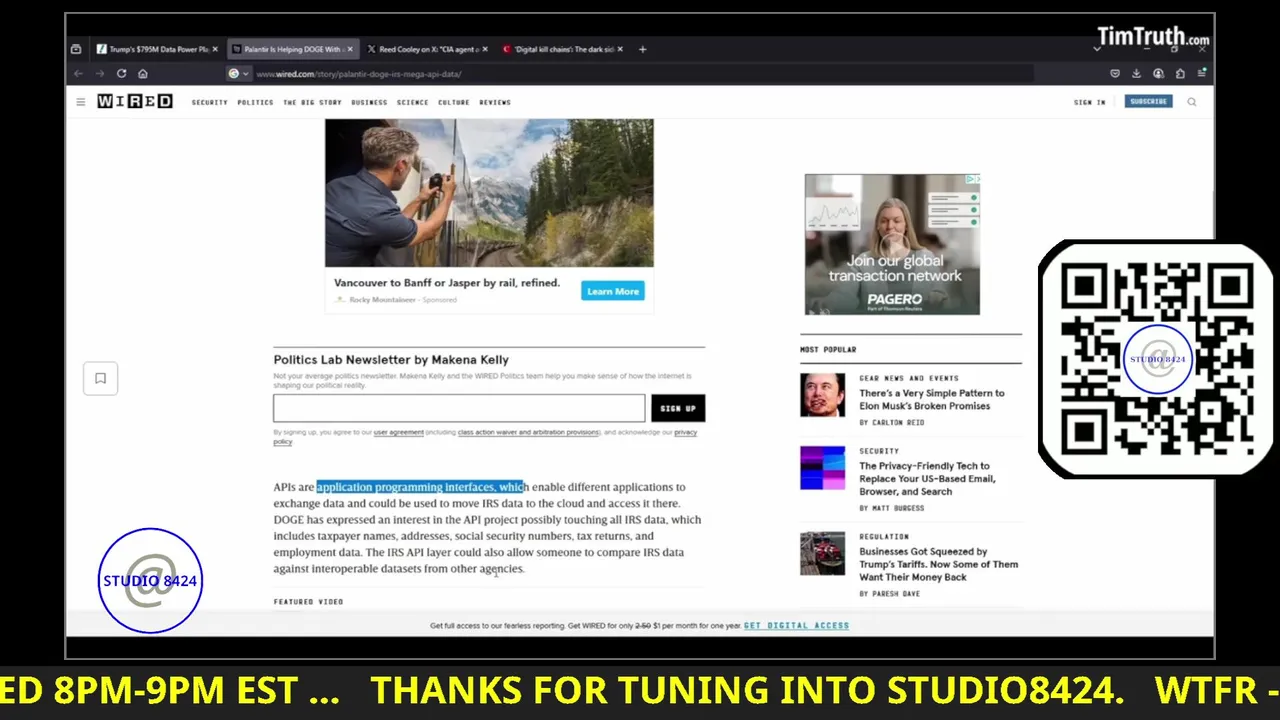This screenshot has height=720, width=1280.
Task: Click the Sign In link
Action: point(1090,102)
